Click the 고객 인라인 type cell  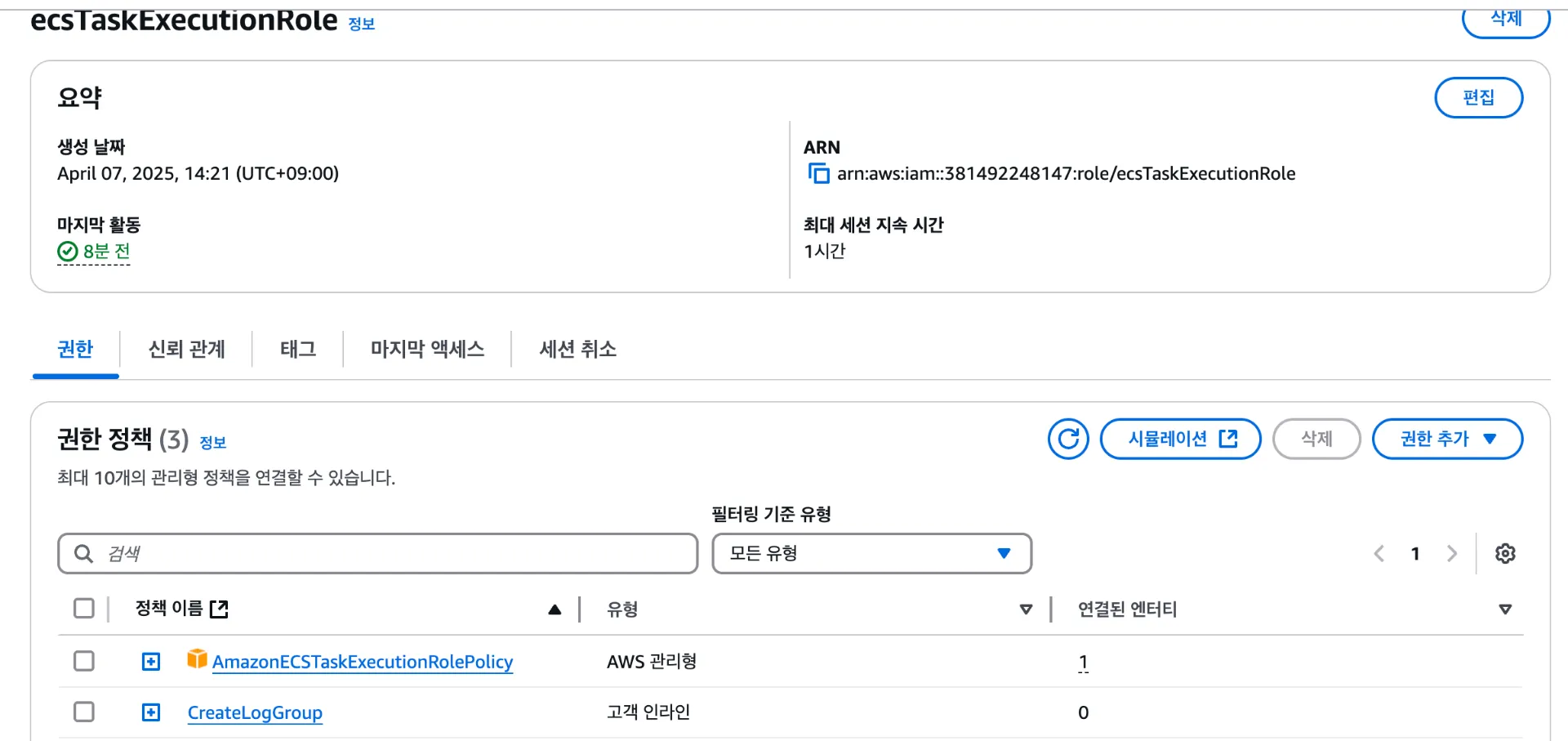click(648, 712)
